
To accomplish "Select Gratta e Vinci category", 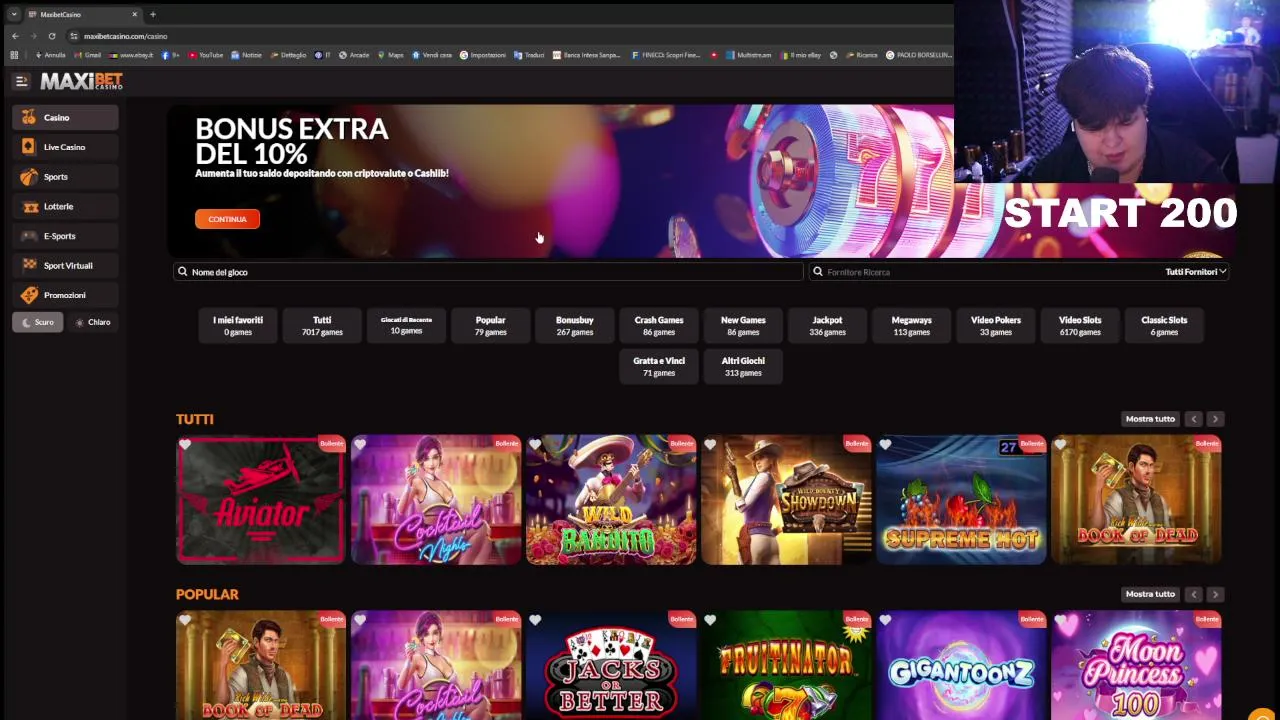I will (659, 366).
